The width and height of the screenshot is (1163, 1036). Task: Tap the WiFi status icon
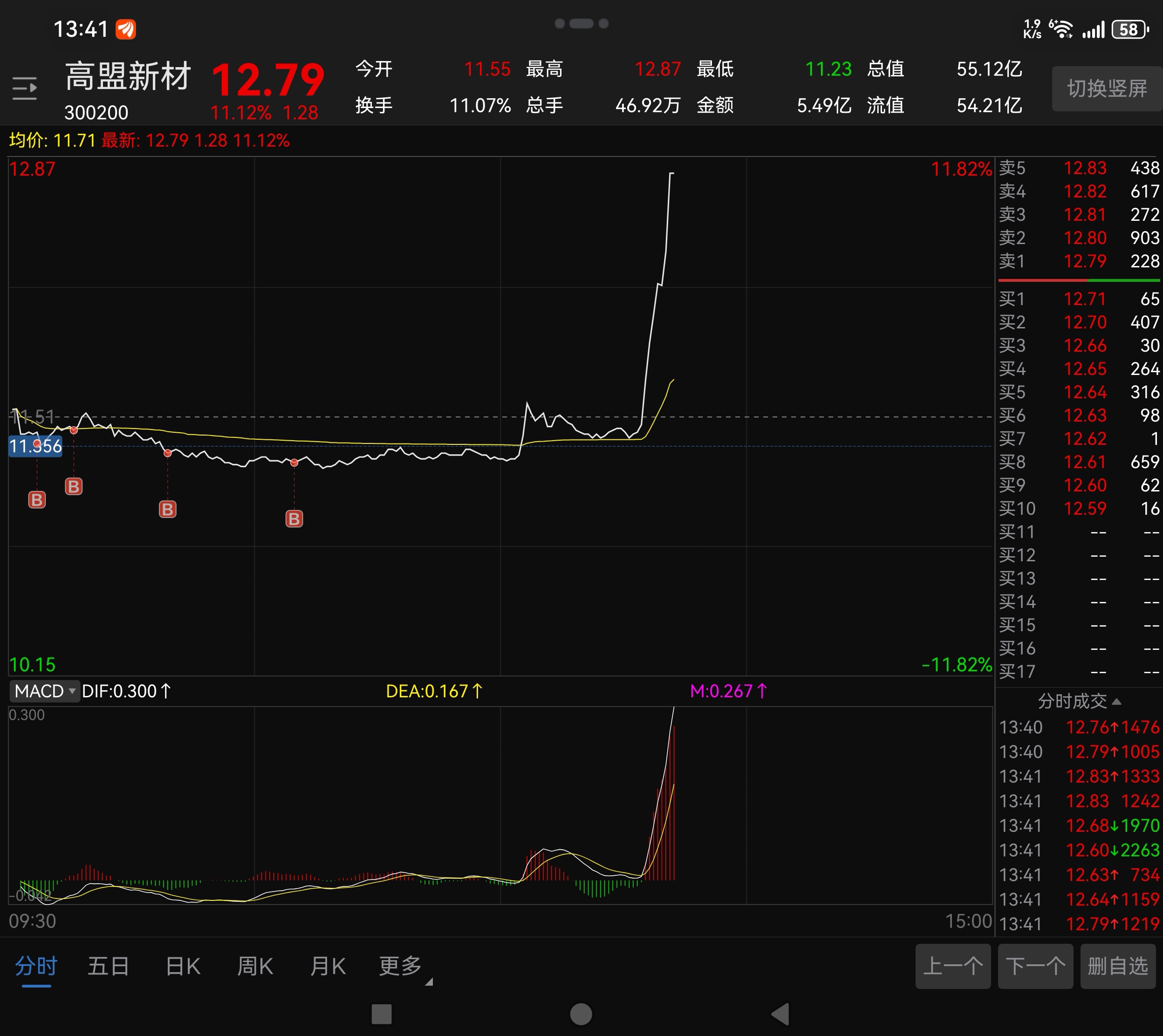point(1062,30)
